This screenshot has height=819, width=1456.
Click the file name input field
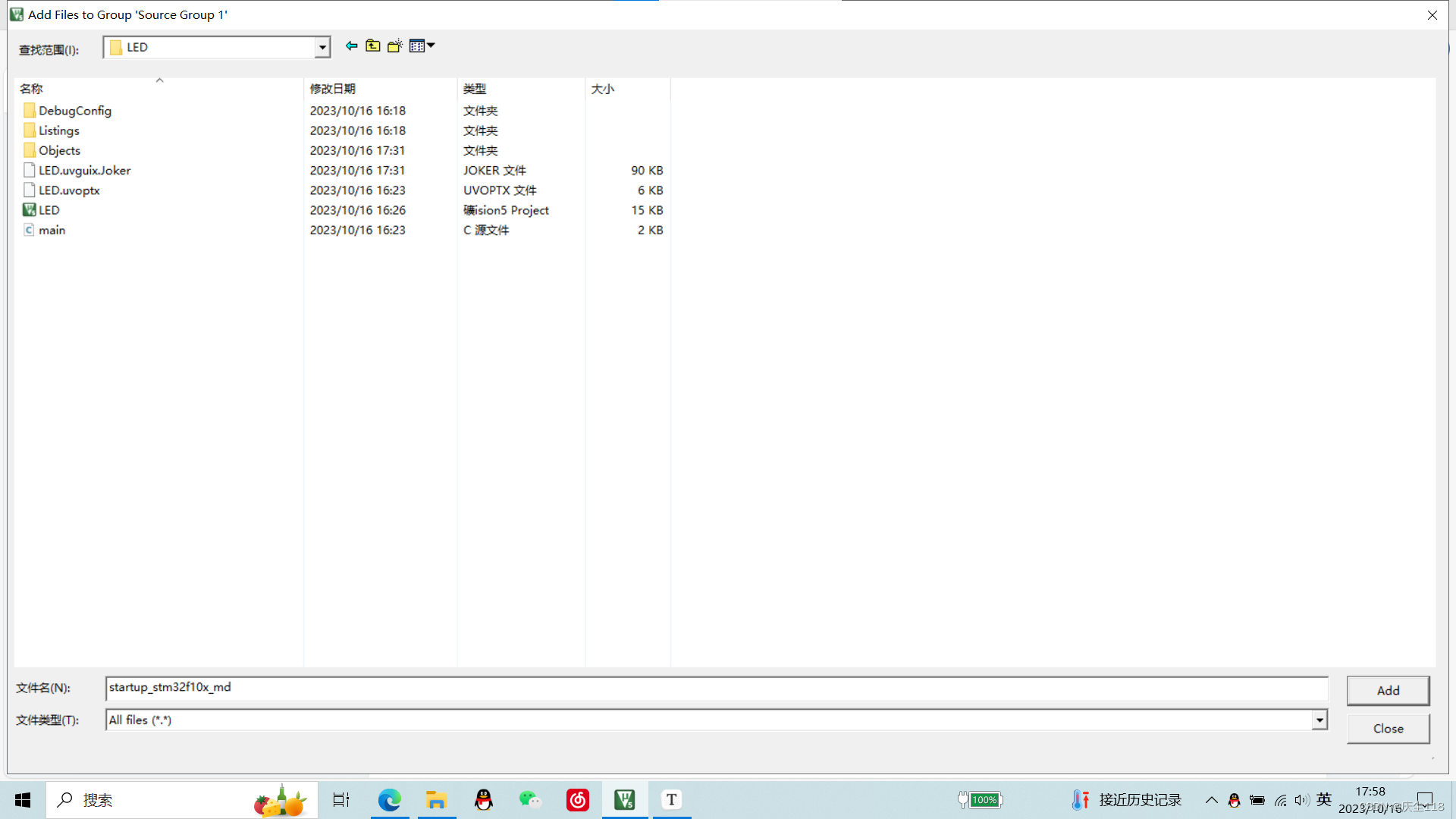click(x=716, y=688)
